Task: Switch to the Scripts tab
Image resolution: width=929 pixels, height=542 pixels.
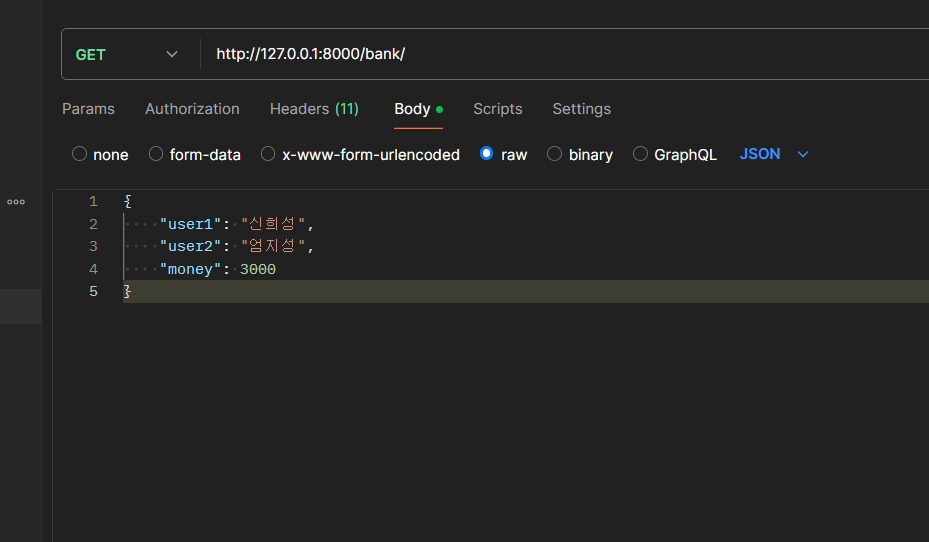Action: click(x=498, y=109)
